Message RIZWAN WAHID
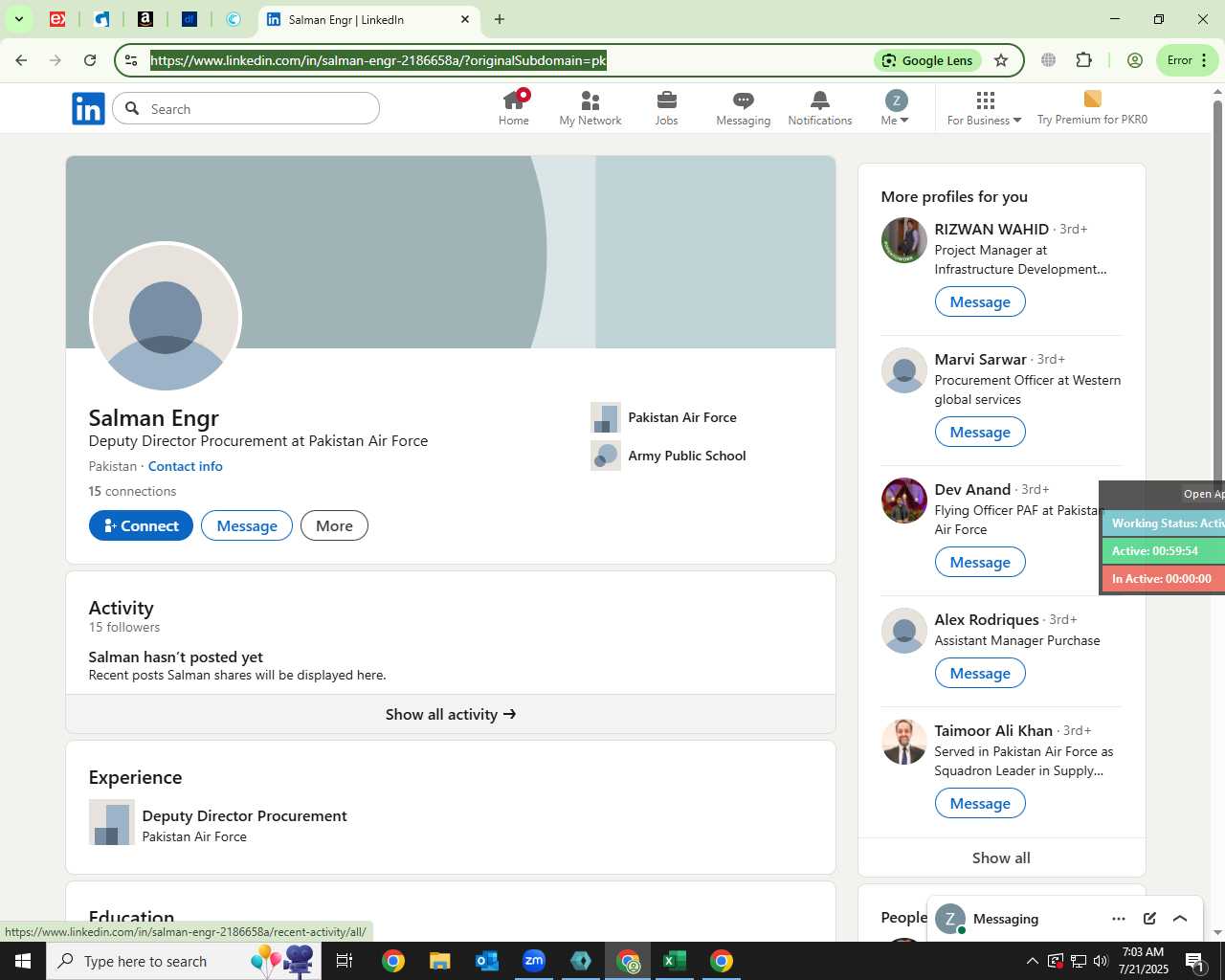Viewport: 1225px width, 980px height. click(980, 301)
